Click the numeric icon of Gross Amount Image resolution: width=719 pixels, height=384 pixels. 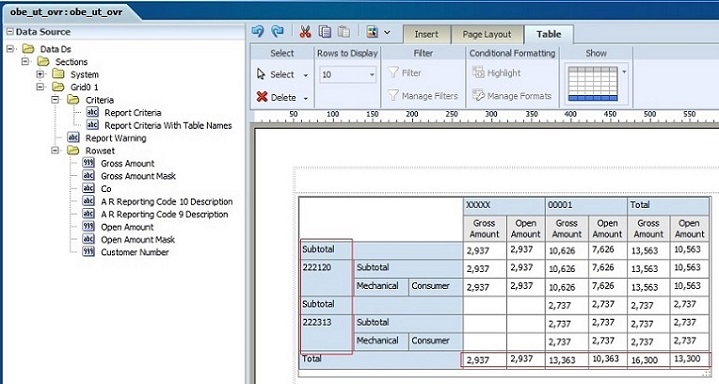pyautogui.click(x=88, y=163)
